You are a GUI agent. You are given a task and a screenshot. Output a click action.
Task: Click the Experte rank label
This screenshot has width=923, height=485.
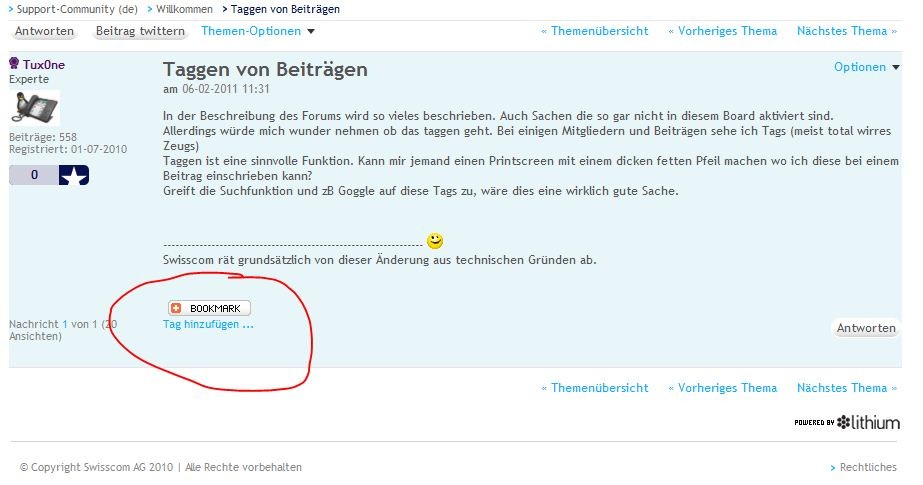click(29, 79)
